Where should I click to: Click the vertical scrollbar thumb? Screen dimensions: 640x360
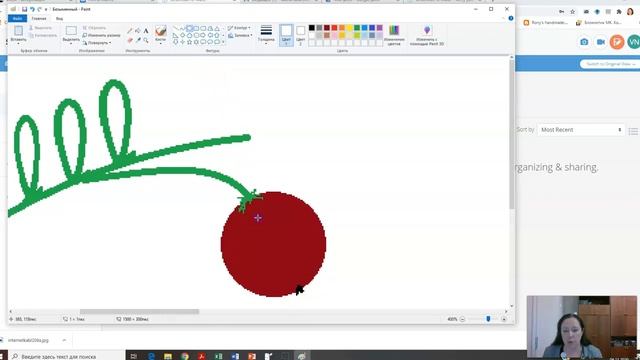coord(511,135)
